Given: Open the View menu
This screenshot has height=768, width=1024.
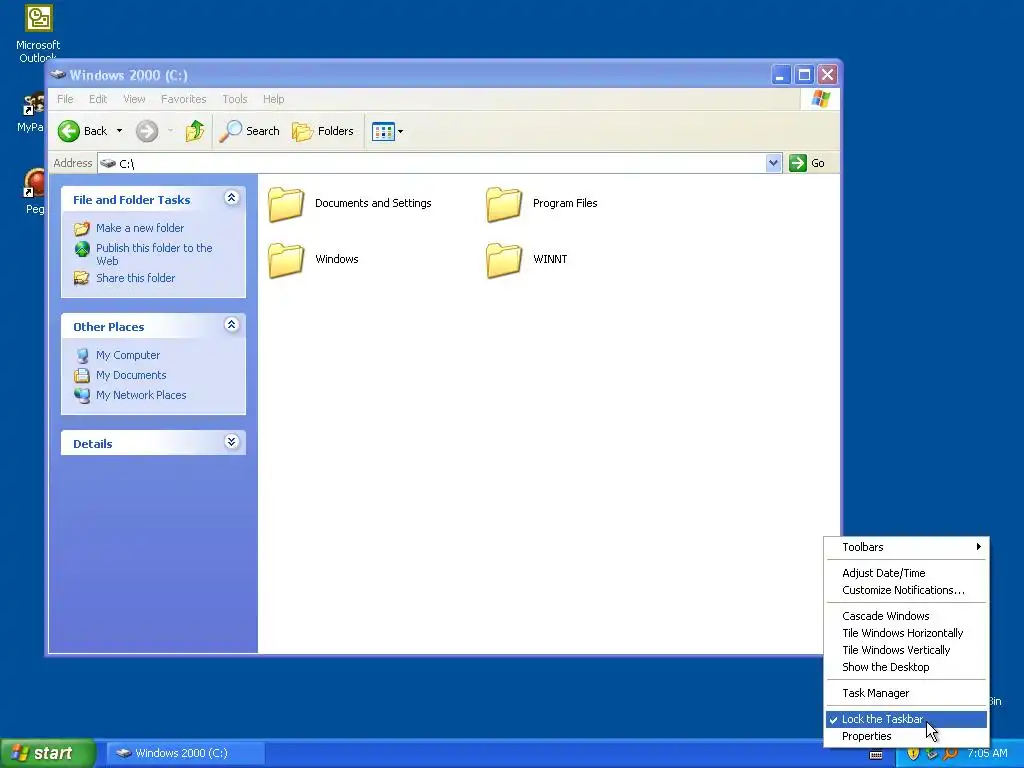Looking at the screenshot, I should (x=134, y=99).
